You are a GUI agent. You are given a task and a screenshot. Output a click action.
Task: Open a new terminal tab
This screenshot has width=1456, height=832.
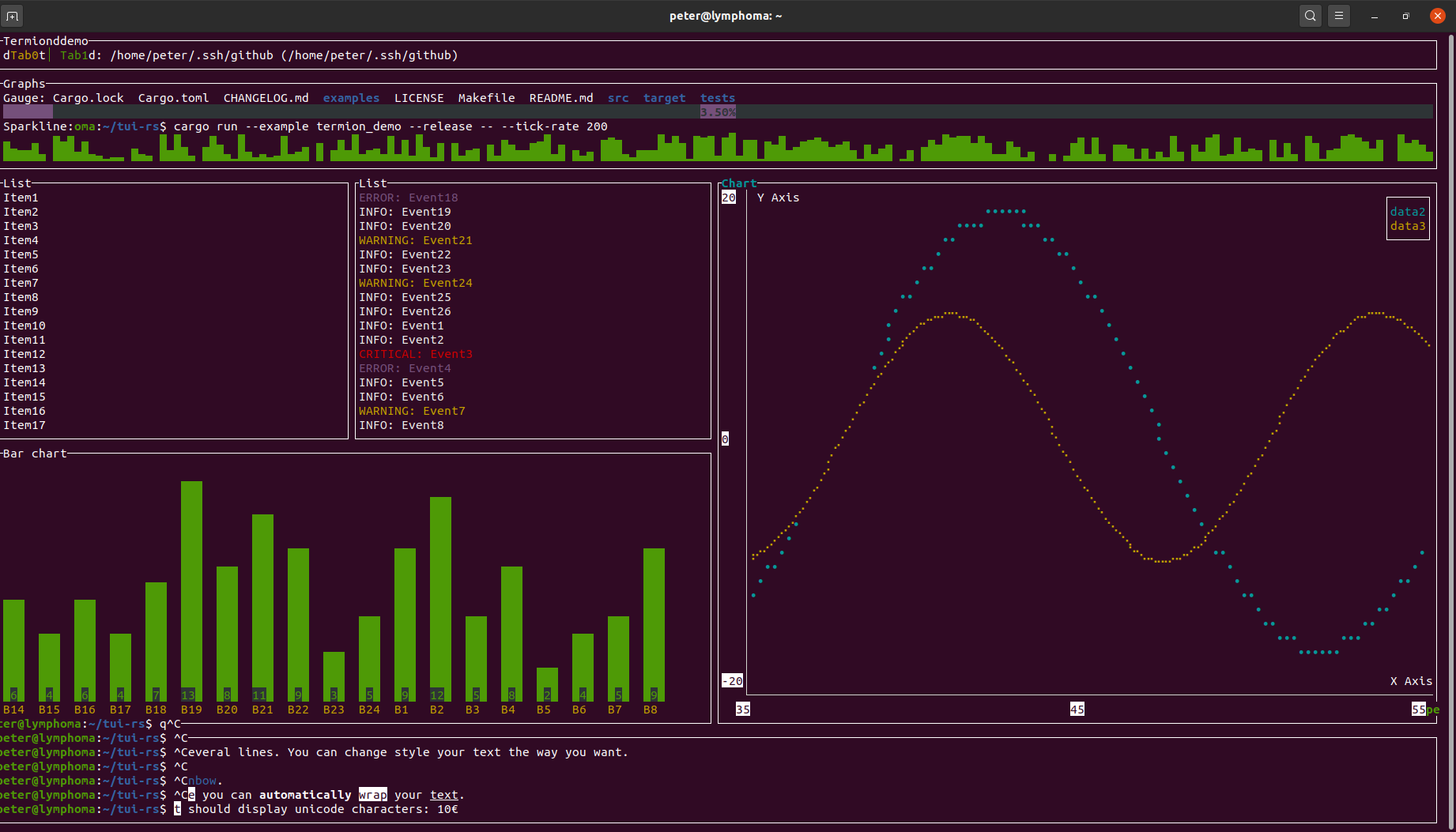(12, 15)
